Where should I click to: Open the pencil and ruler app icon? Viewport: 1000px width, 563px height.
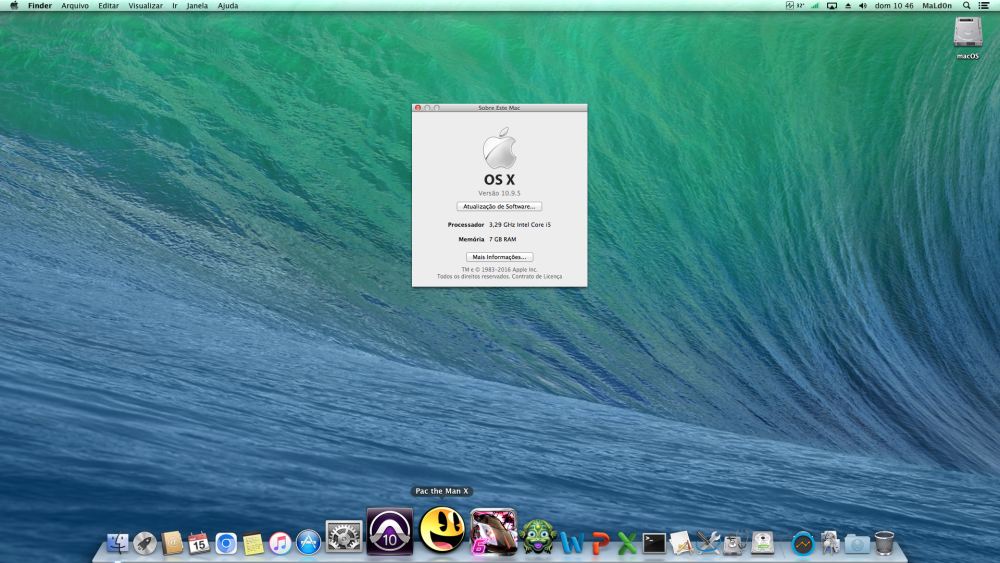(680, 543)
